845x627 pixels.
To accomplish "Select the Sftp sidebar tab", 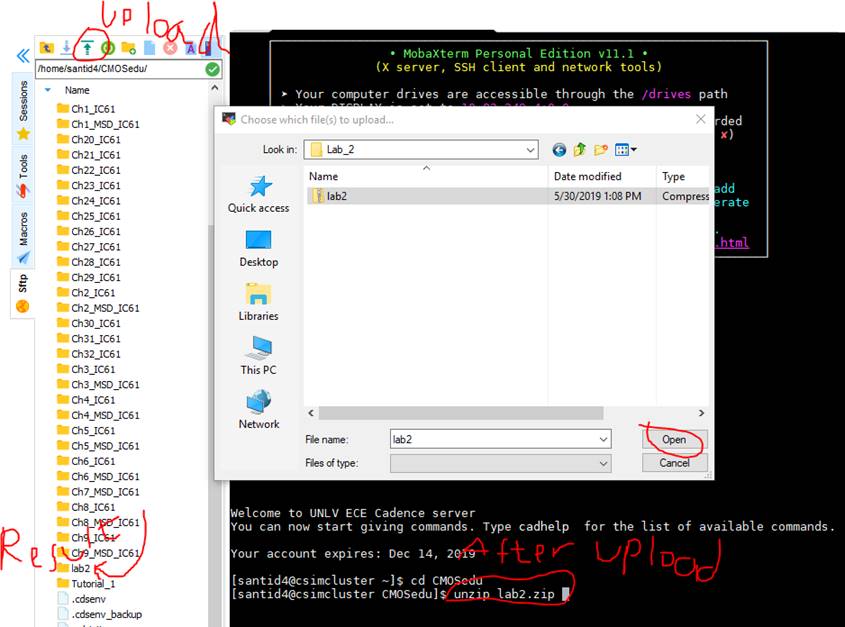I will 23,293.
